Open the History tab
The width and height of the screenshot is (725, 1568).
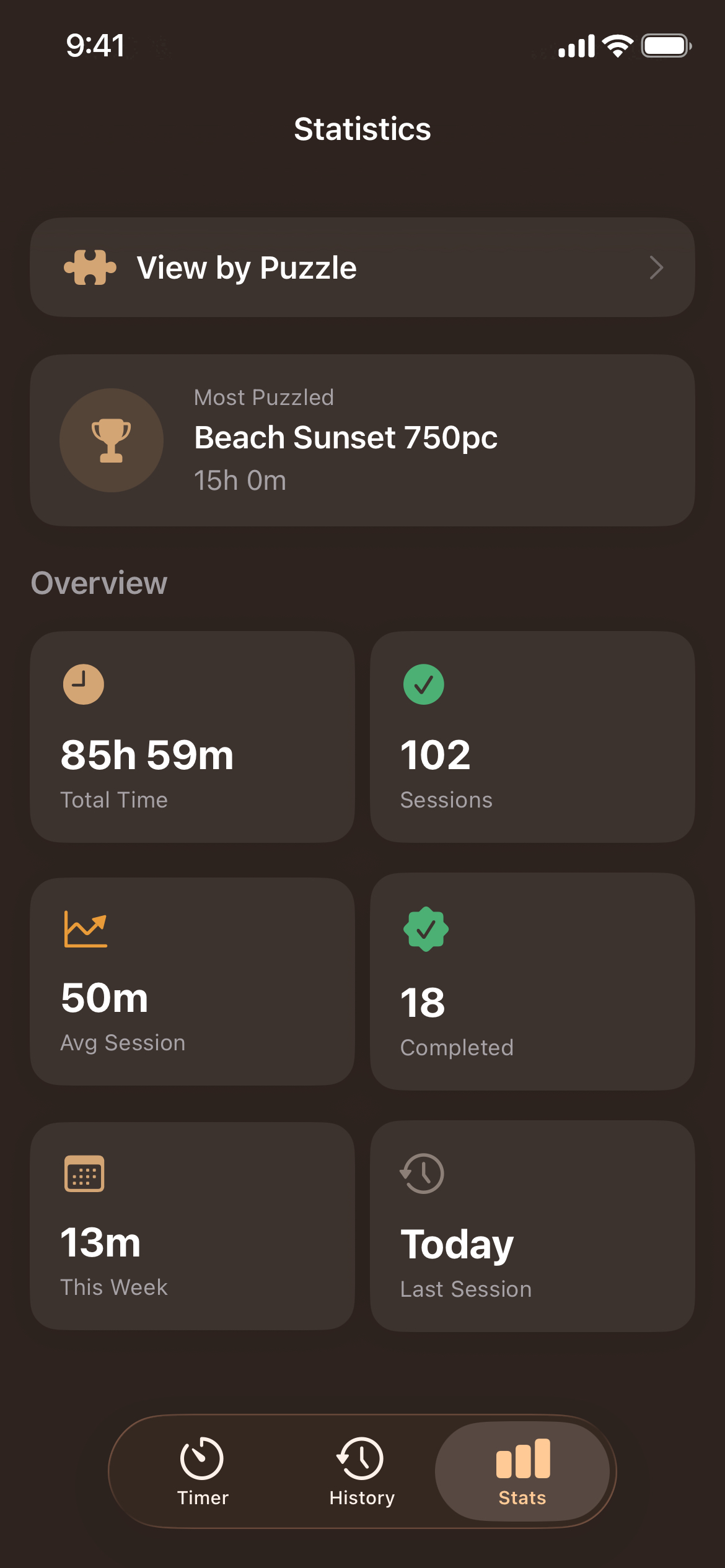362,1471
